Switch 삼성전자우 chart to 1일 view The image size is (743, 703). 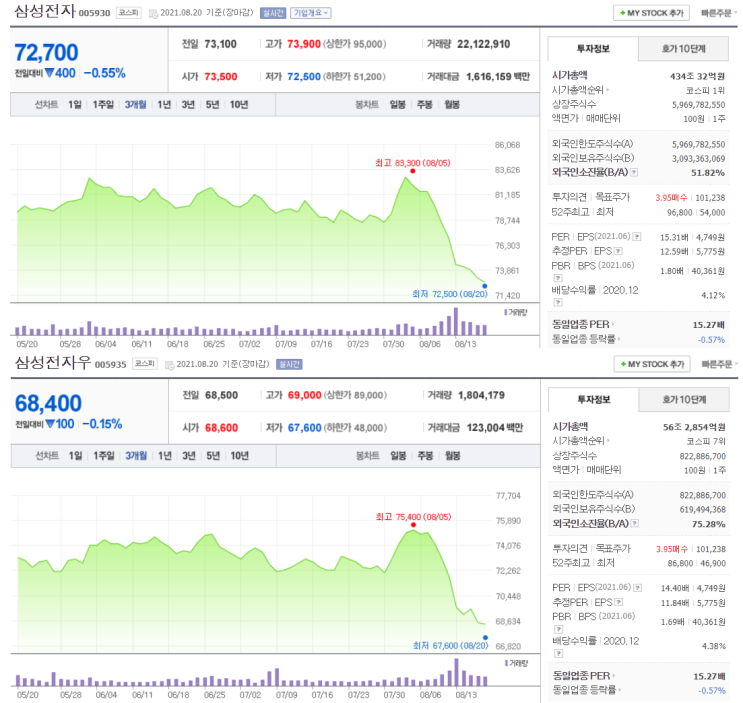click(x=75, y=456)
